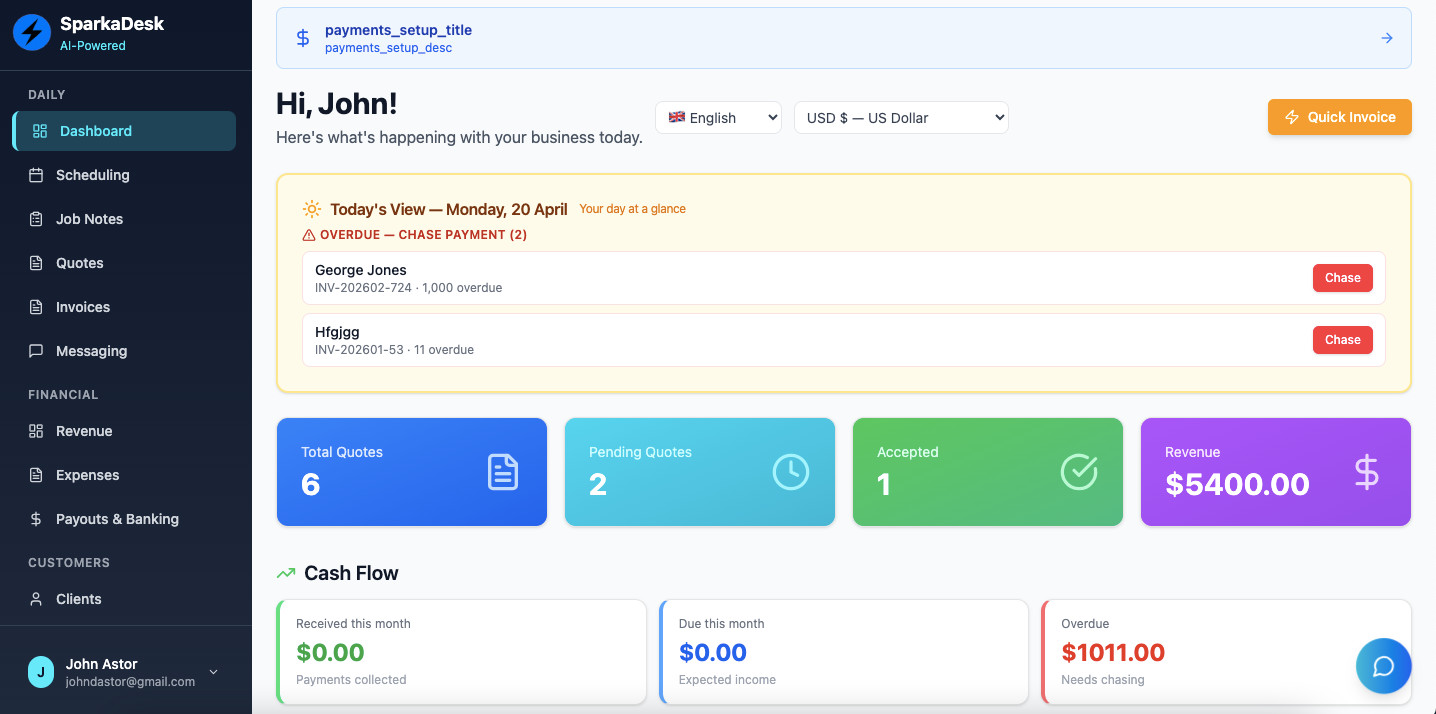This screenshot has height=714, width=1436.
Task: Click the OVERDUE — CHASE PAYMENT (2) label
Action: [x=423, y=235]
